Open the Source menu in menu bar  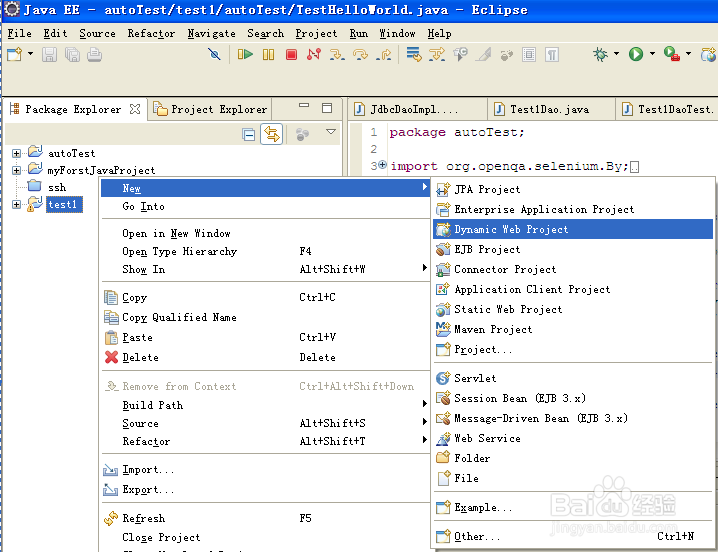click(98, 33)
